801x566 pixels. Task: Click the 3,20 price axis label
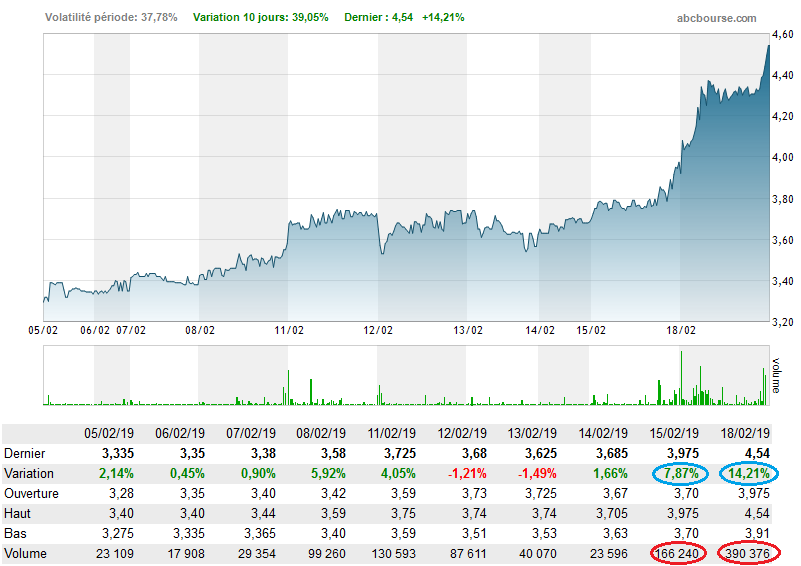[782, 322]
